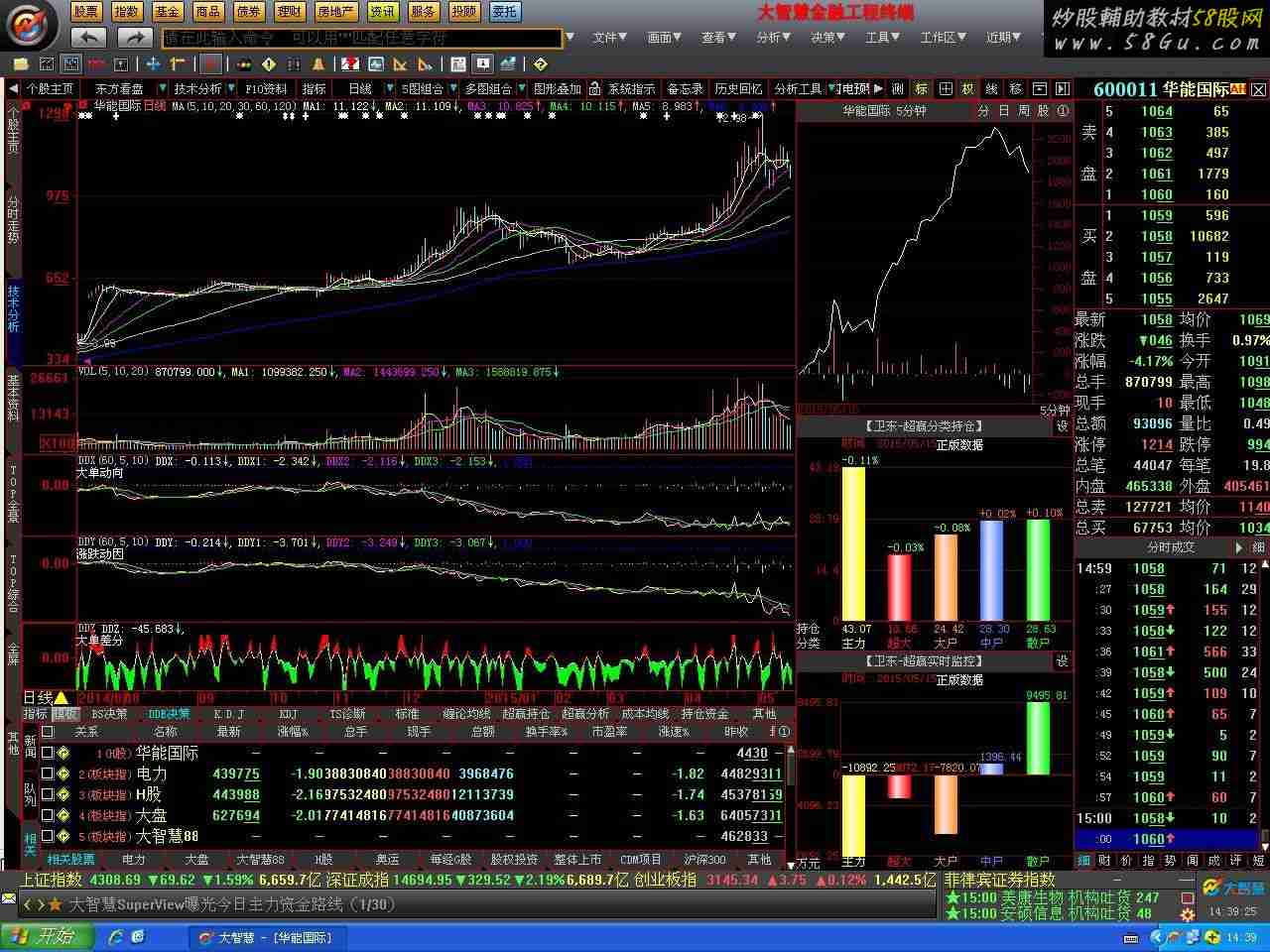
Task: Click the red 超大 bar in 超赢分类持仓
Action: (x=899, y=587)
